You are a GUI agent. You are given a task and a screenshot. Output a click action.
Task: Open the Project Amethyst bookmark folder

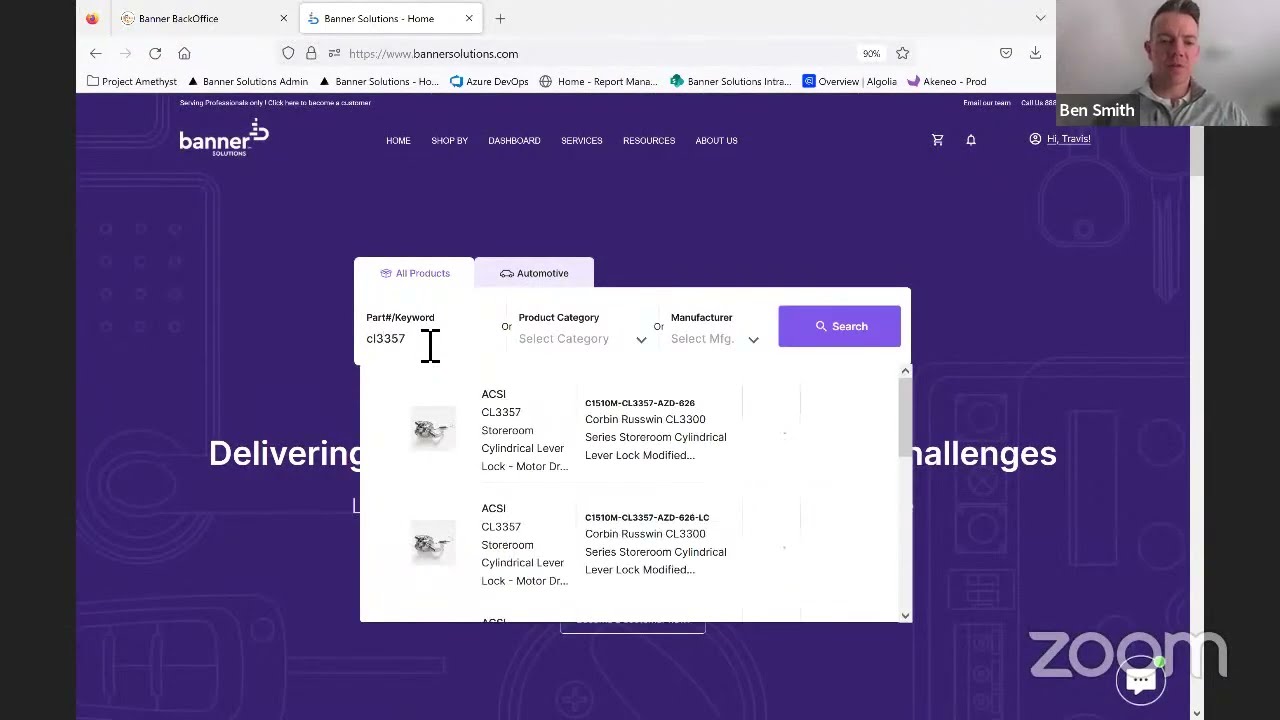[x=132, y=82]
